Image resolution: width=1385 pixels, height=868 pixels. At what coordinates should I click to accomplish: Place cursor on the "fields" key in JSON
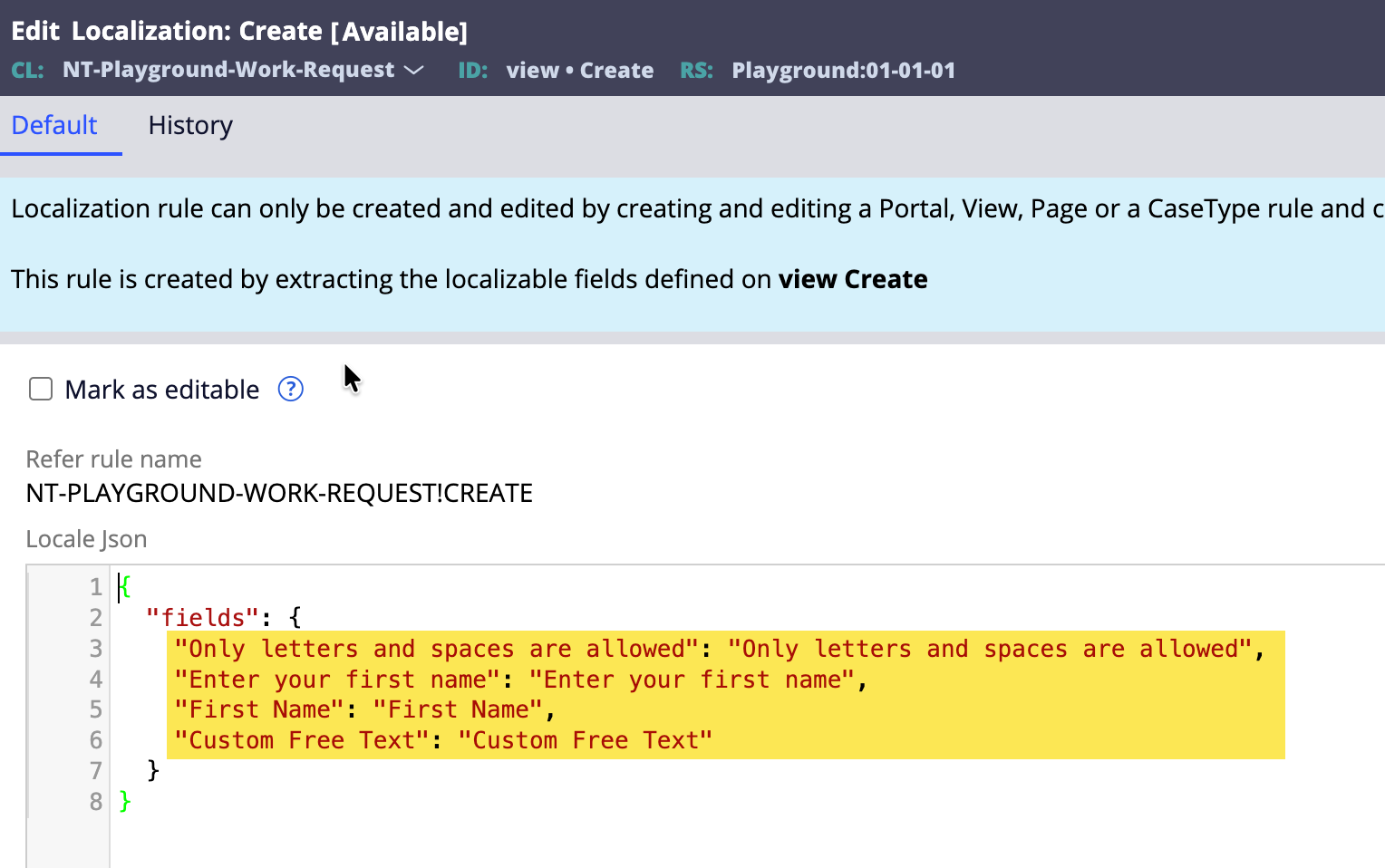[196, 618]
